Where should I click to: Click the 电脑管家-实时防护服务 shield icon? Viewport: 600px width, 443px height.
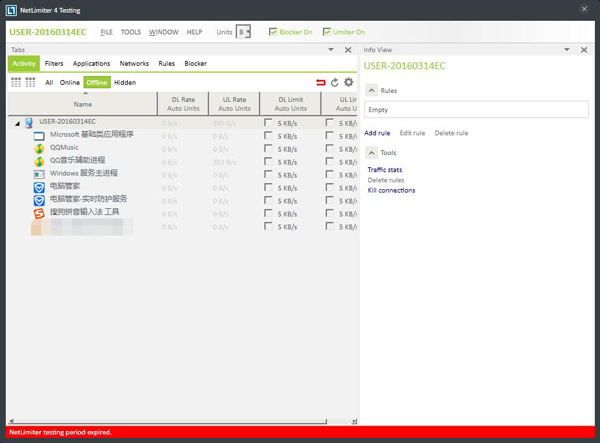coord(39,200)
